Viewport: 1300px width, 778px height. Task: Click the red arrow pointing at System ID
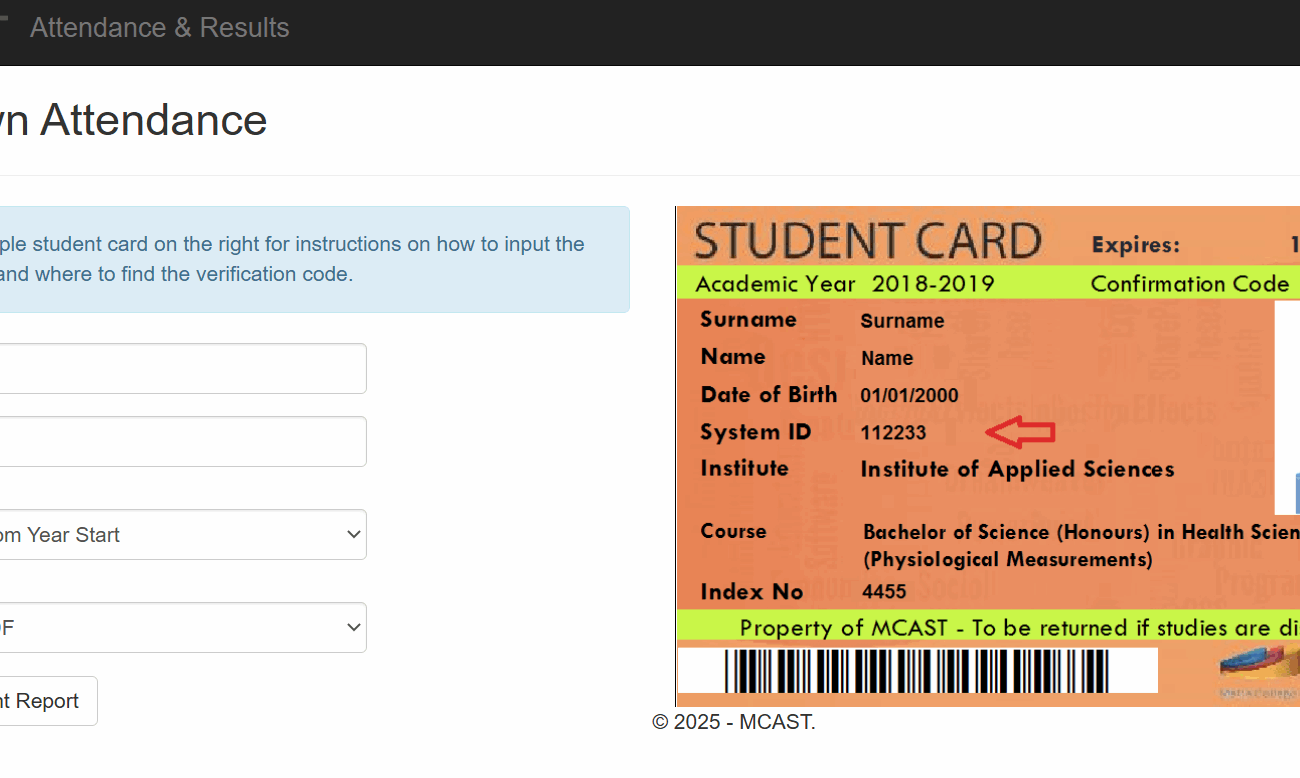click(1018, 431)
